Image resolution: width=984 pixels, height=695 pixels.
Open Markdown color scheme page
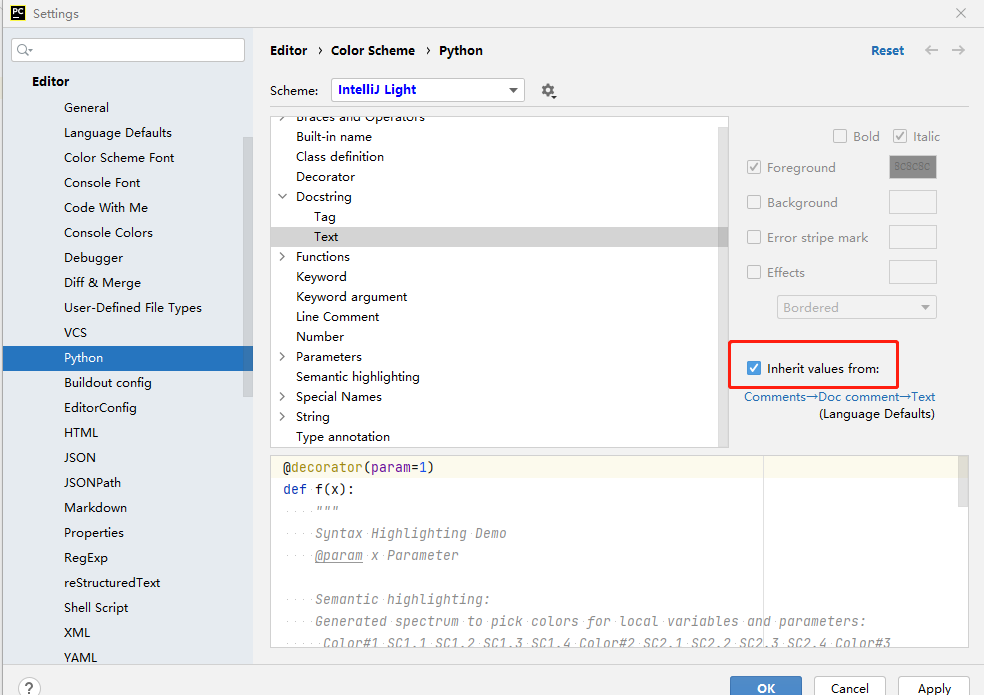95,507
